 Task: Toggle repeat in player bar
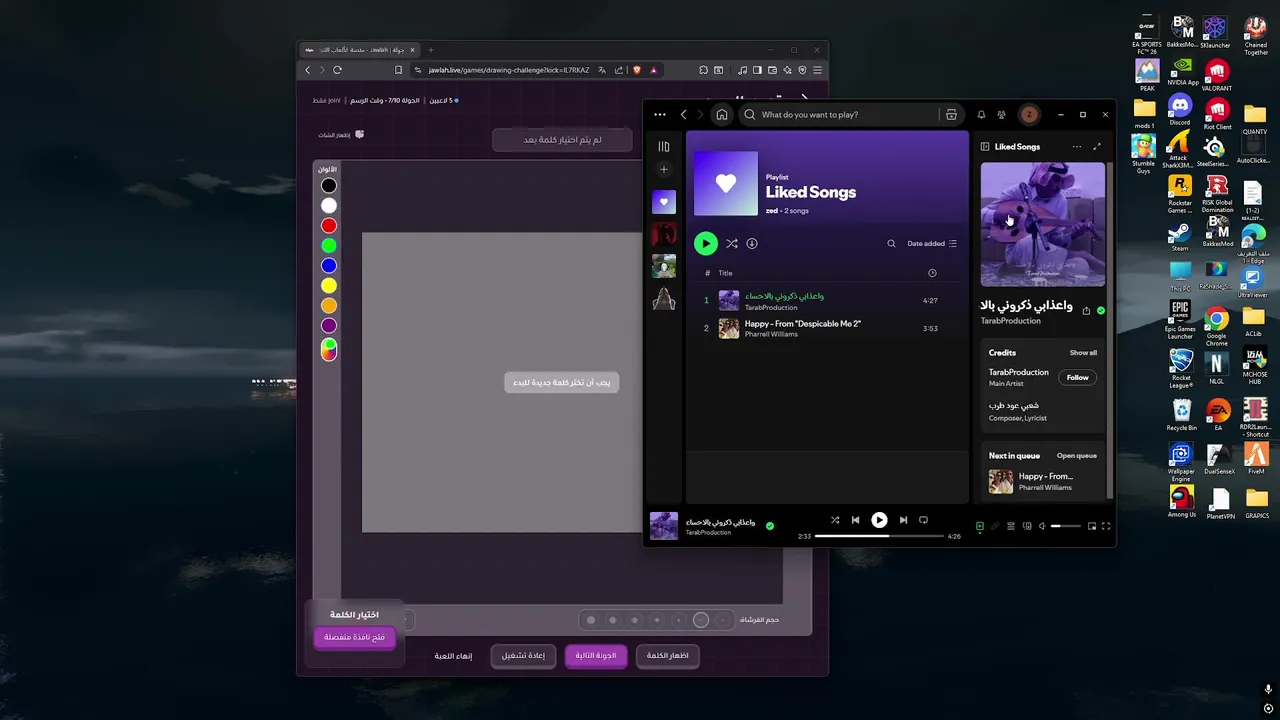coord(923,520)
